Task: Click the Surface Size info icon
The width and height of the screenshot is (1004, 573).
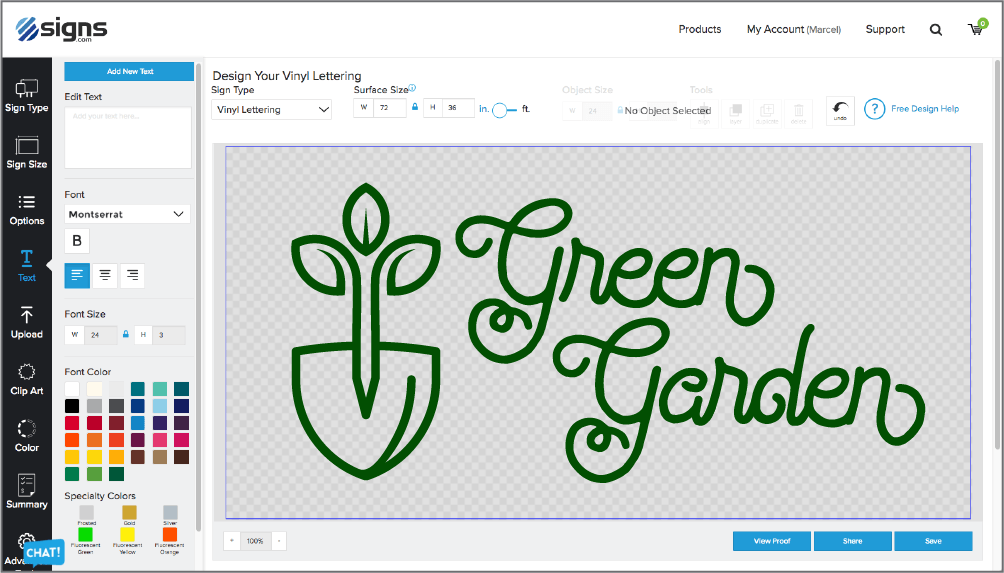Action: [x=412, y=88]
